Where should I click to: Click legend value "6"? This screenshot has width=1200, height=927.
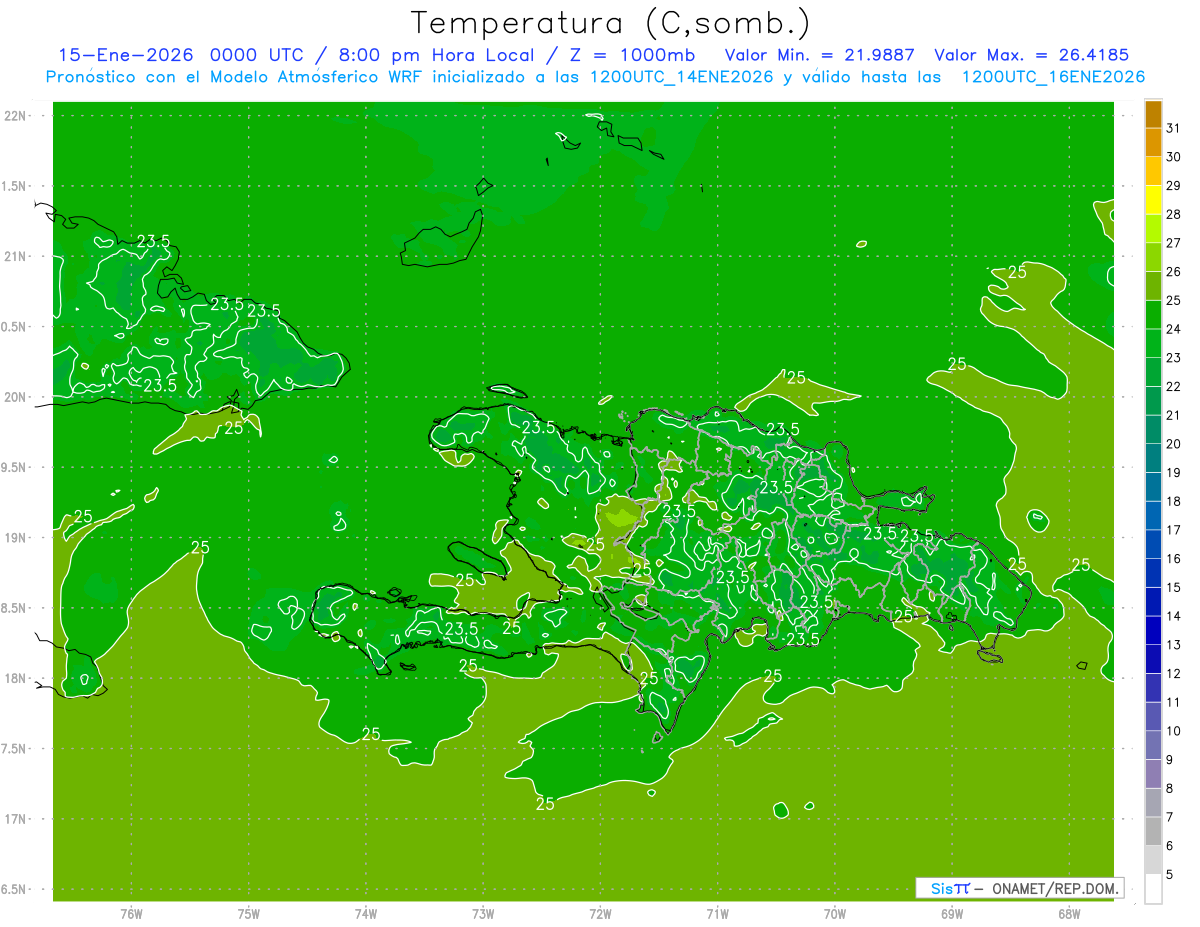click(x=1170, y=845)
